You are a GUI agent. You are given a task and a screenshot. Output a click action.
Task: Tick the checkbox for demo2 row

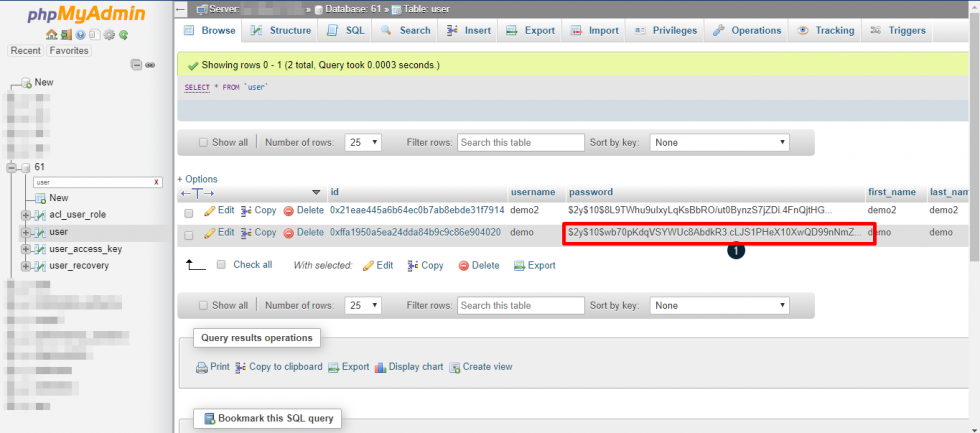click(188, 212)
